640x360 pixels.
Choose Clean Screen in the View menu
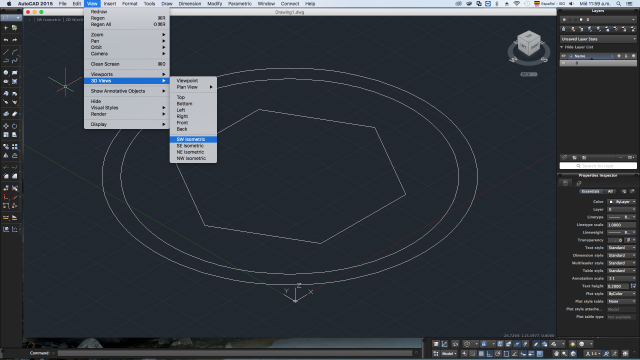point(127,64)
